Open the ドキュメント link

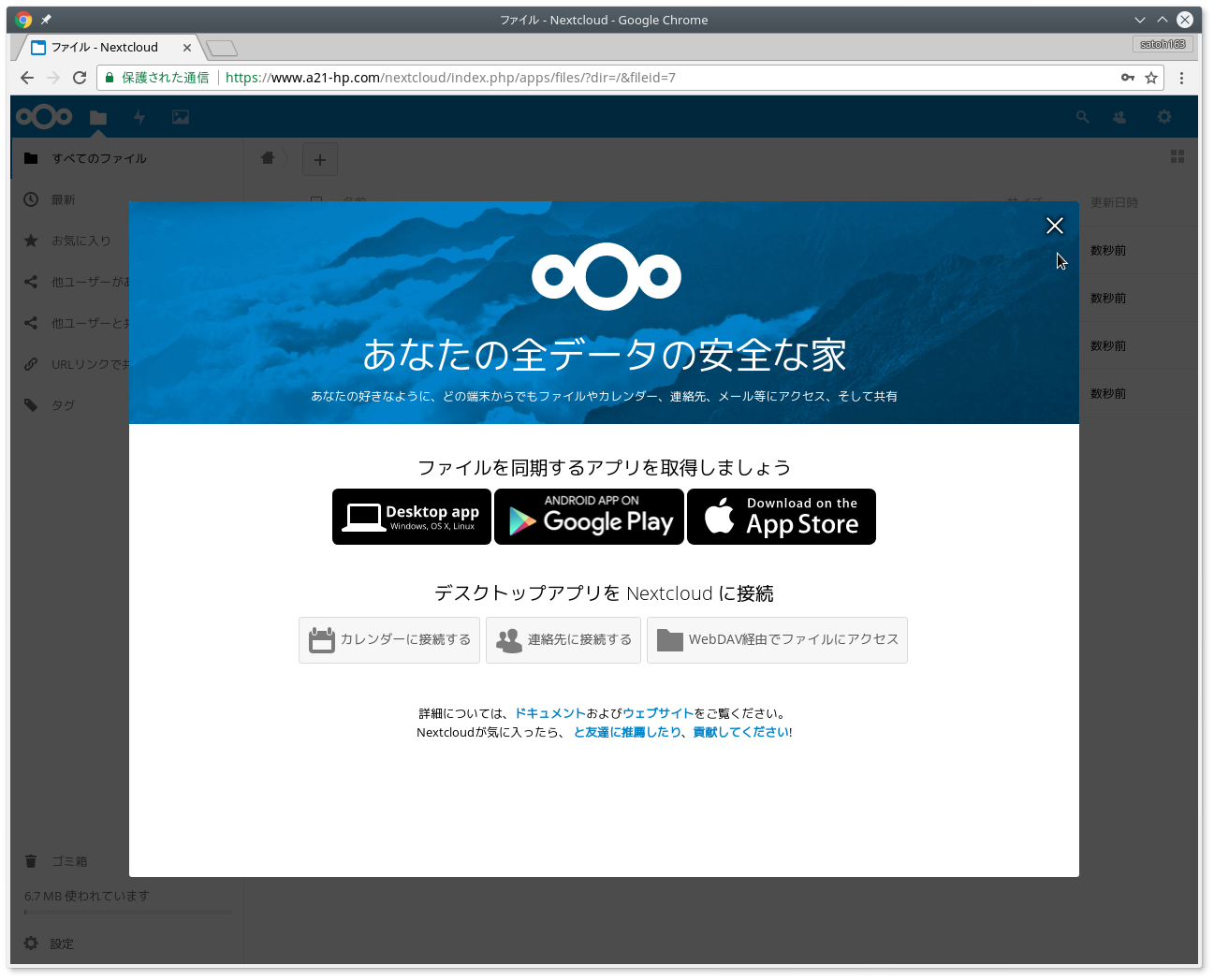[x=550, y=713]
